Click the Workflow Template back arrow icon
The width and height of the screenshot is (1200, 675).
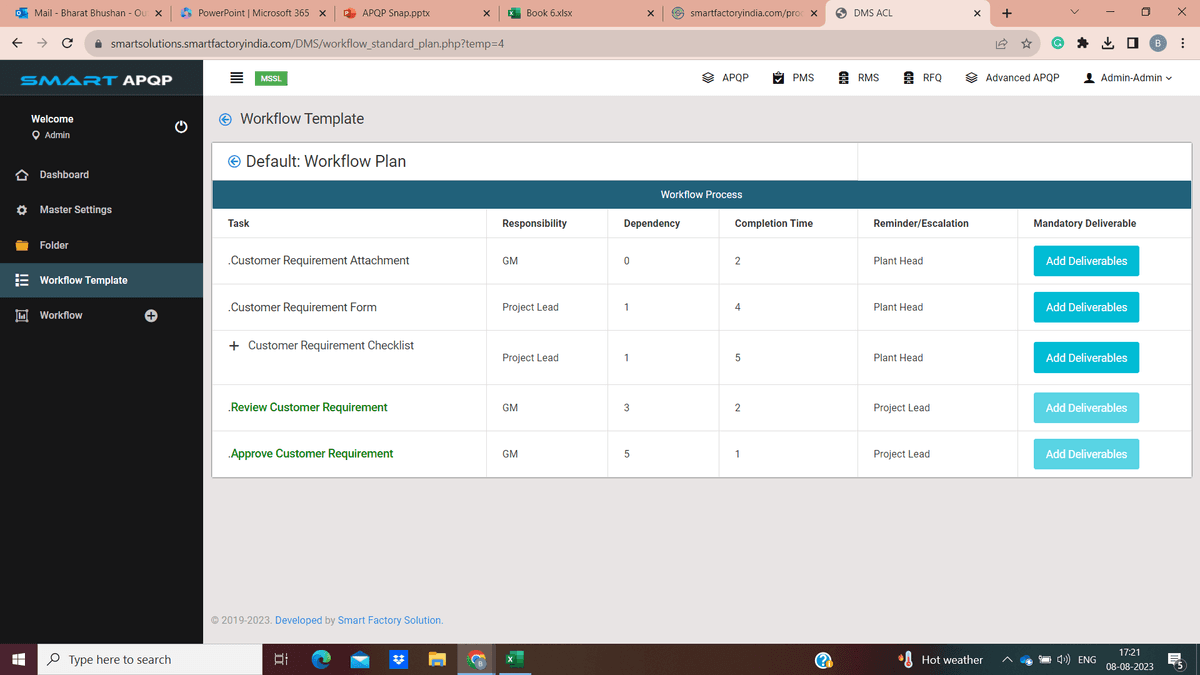coord(225,118)
